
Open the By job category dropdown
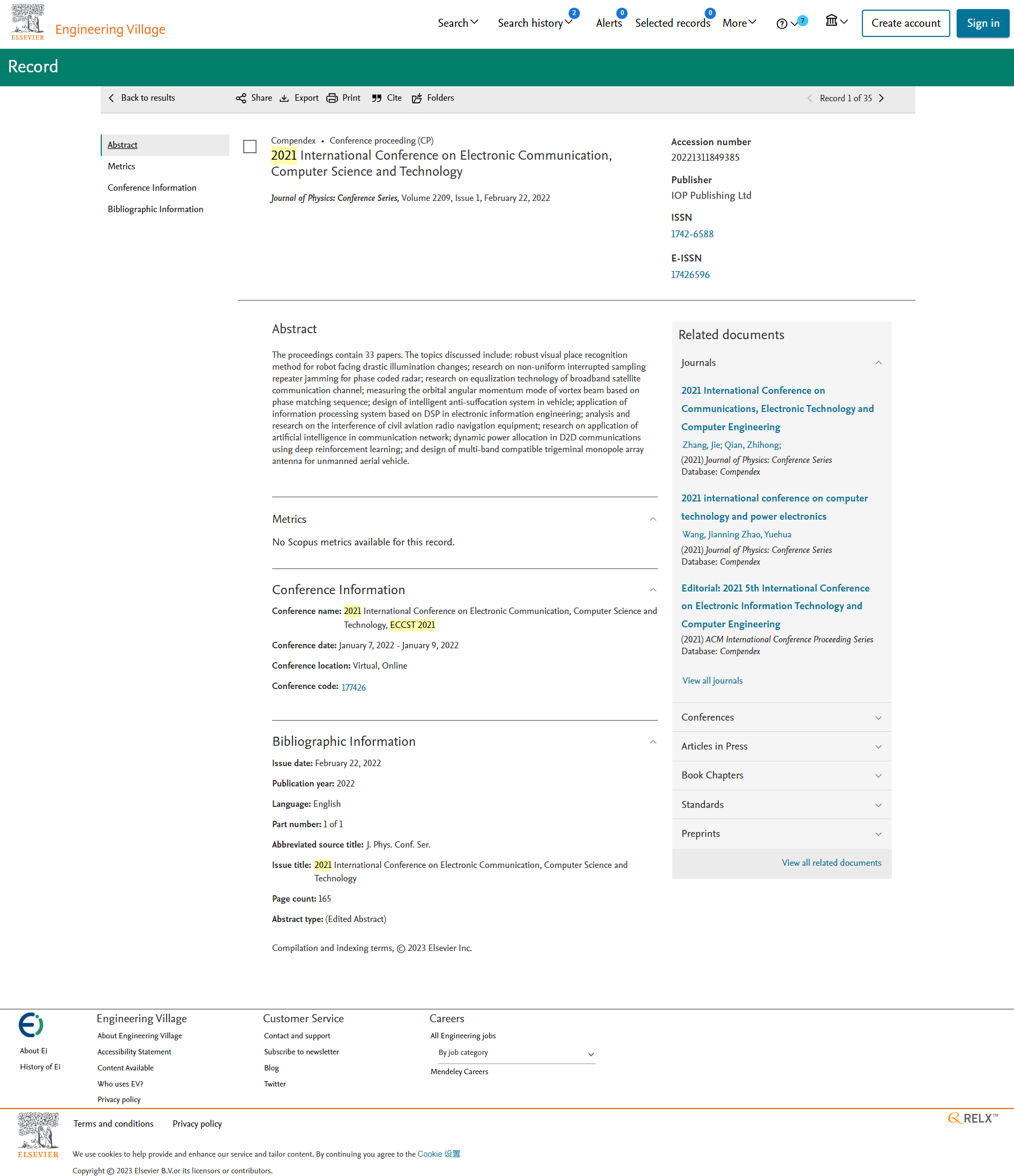pos(516,1053)
